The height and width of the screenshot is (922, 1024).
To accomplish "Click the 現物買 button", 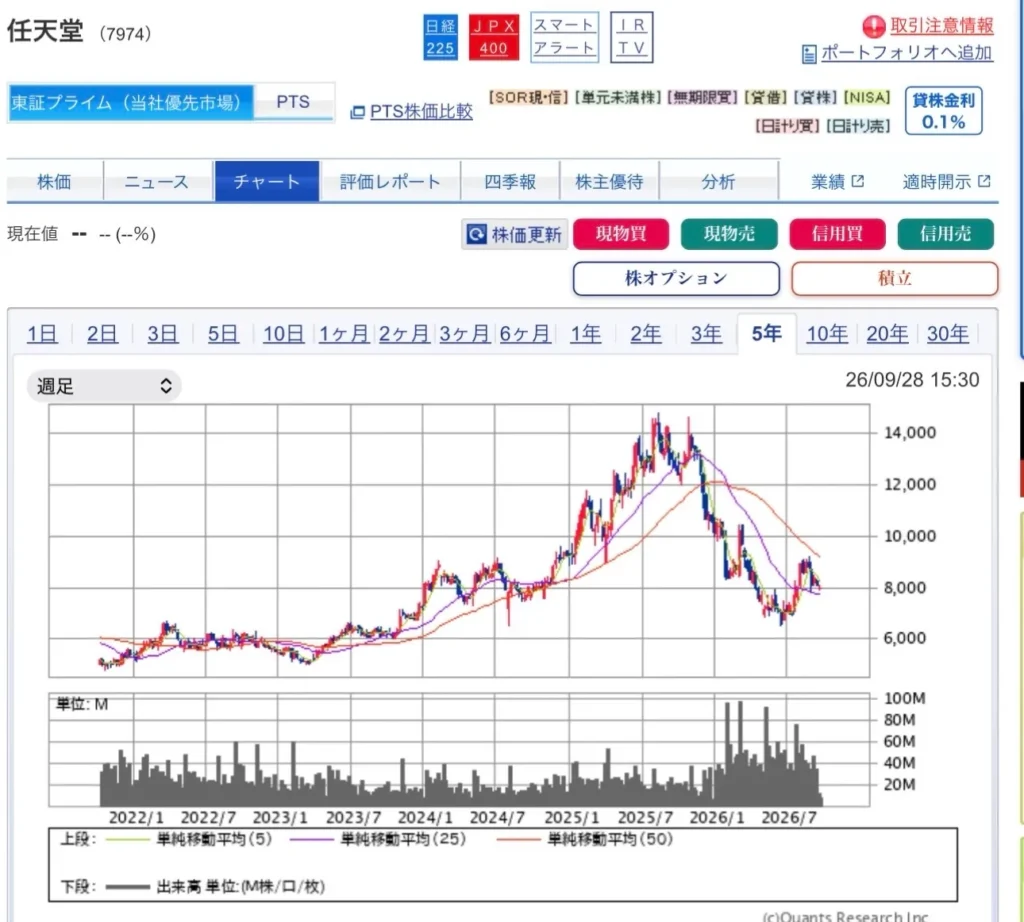I will coord(621,234).
